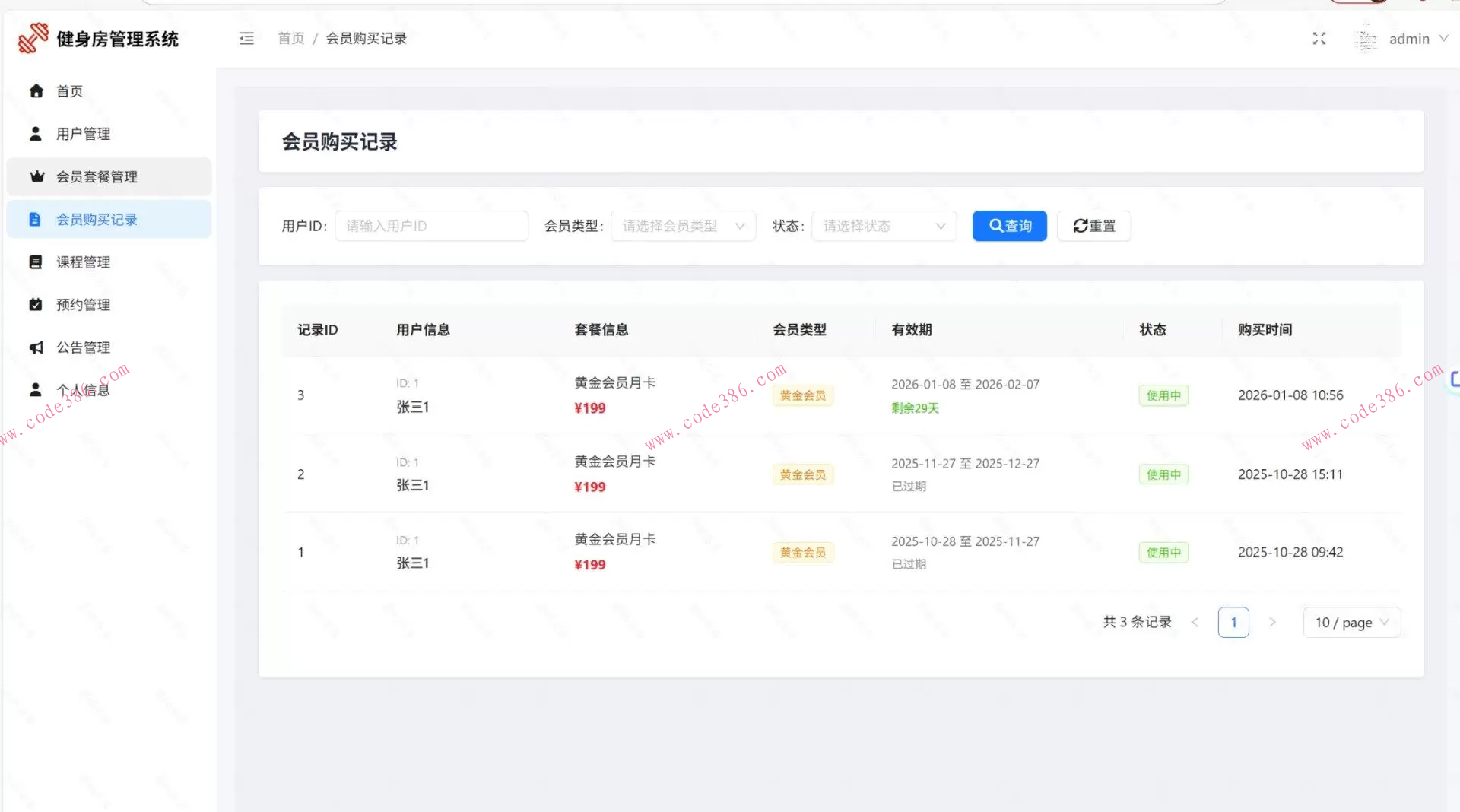The height and width of the screenshot is (812, 1460).
Task: Expand the 状态 status dropdown
Action: [883, 226]
